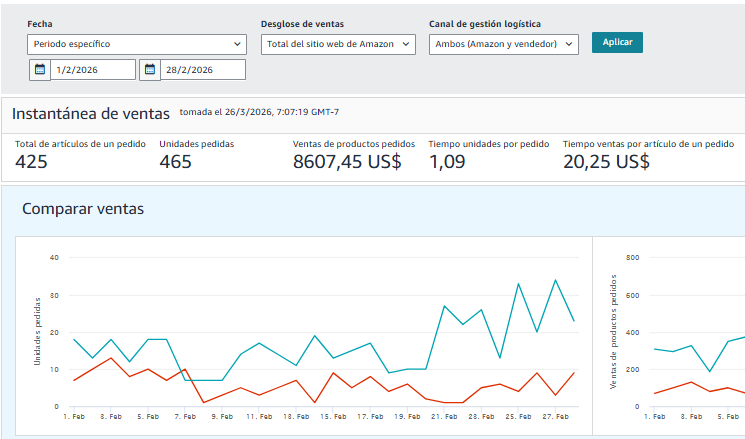
Task: Select the 425 total order items value
Action: [32, 162]
